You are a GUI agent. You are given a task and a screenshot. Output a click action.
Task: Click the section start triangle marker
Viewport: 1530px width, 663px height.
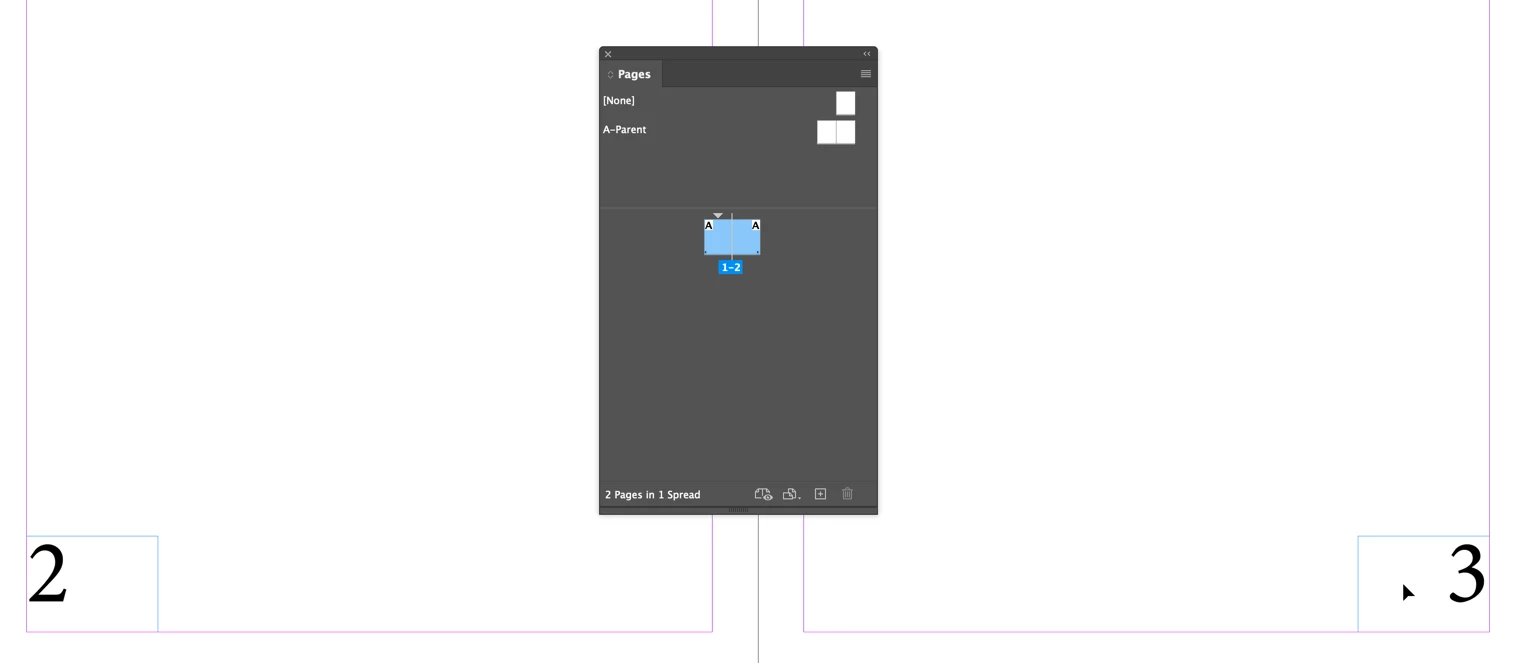click(x=718, y=215)
